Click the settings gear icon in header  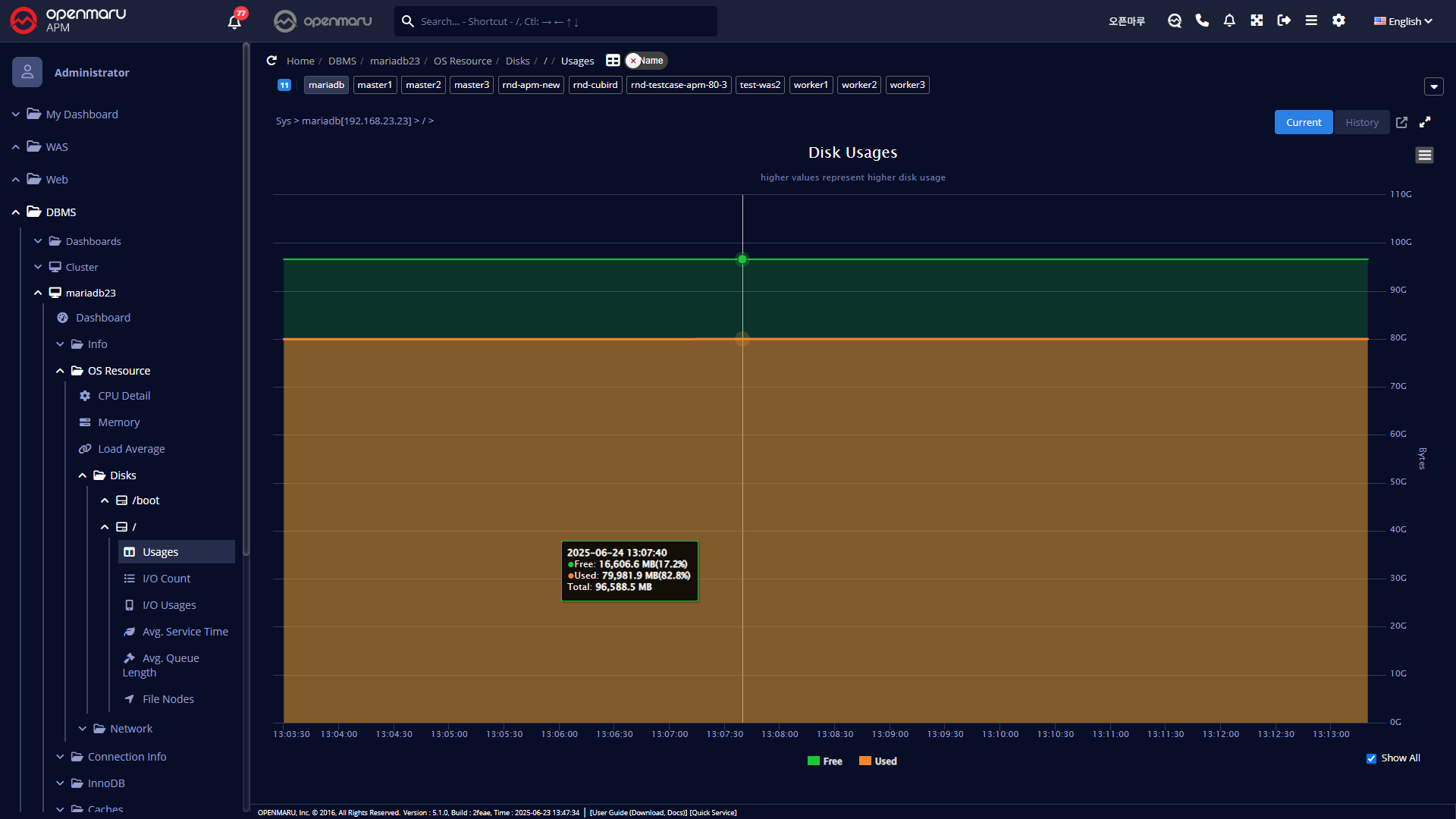pos(1338,20)
